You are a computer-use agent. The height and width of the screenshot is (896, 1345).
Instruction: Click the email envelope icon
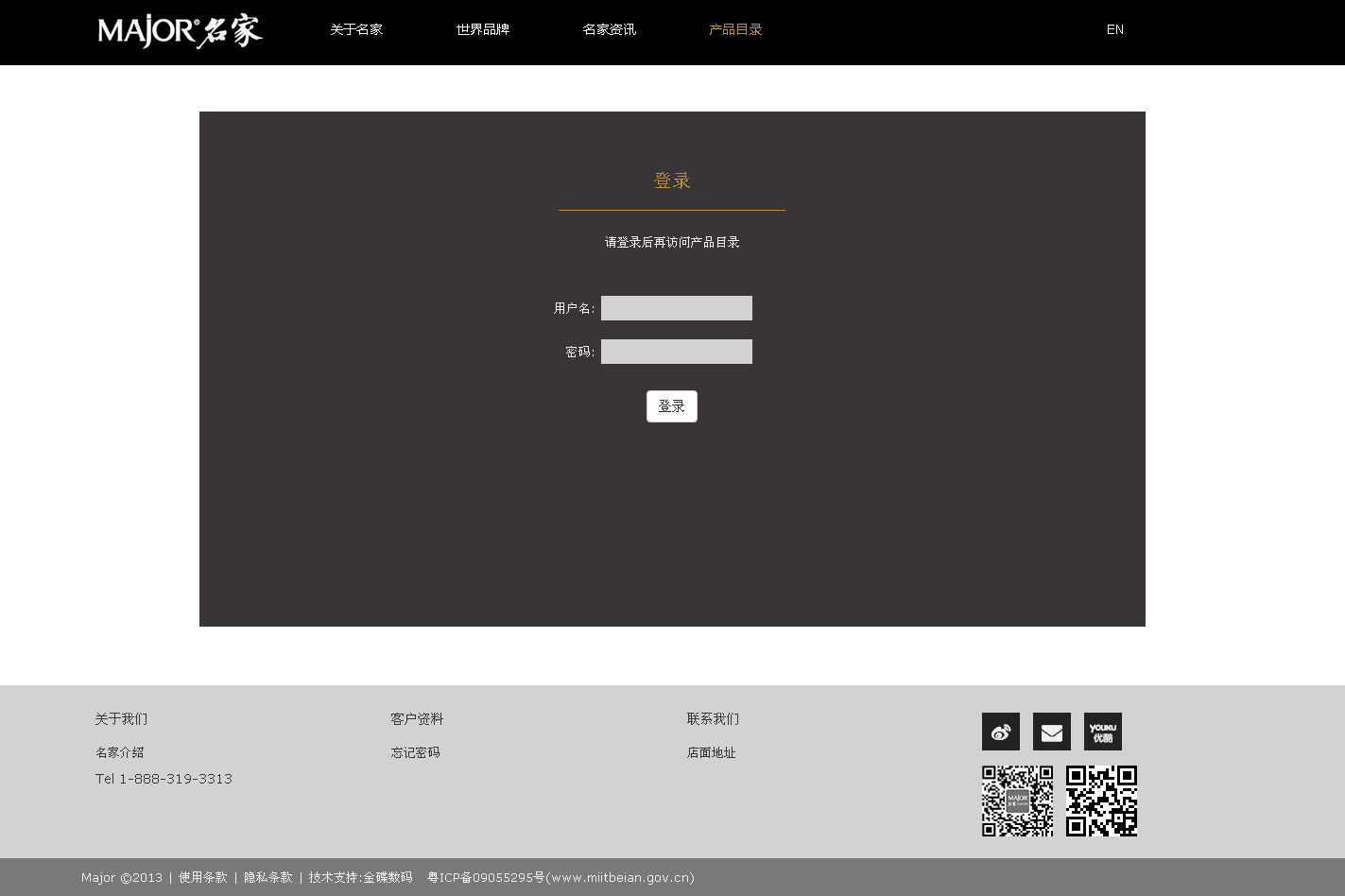tap(1051, 732)
